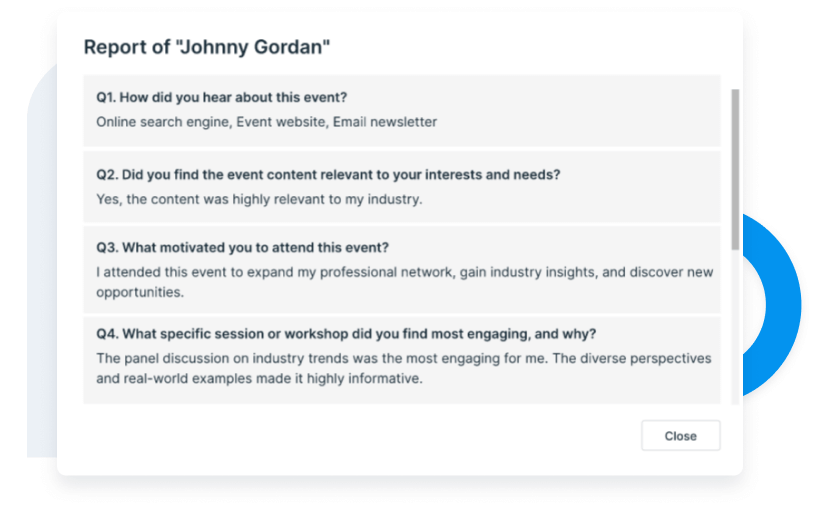
Task: Select the Q2 event content relevance question
Action: (x=328, y=174)
